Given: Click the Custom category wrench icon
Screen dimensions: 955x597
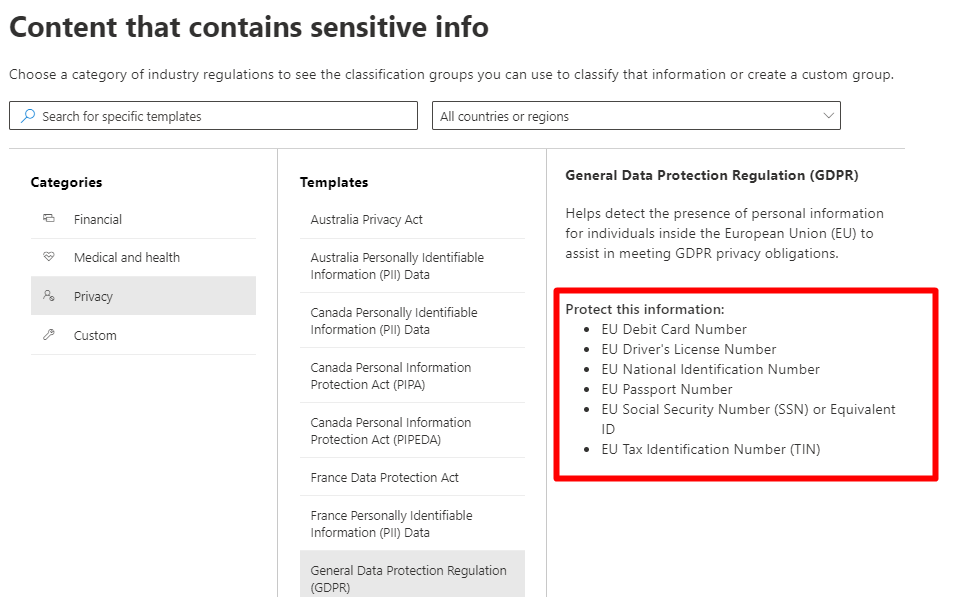Looking at the screenshot, I should point(49,335).
